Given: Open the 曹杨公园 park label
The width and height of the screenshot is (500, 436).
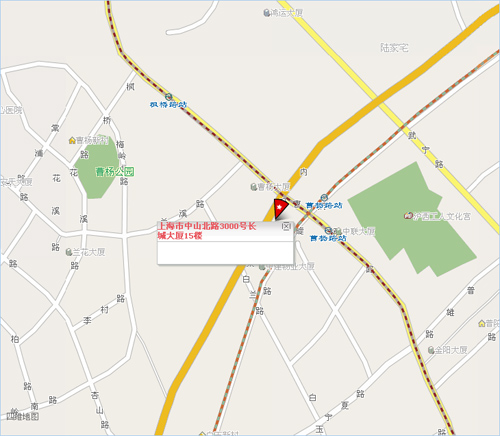Looking at the screenshot, I should pos(115,172).
